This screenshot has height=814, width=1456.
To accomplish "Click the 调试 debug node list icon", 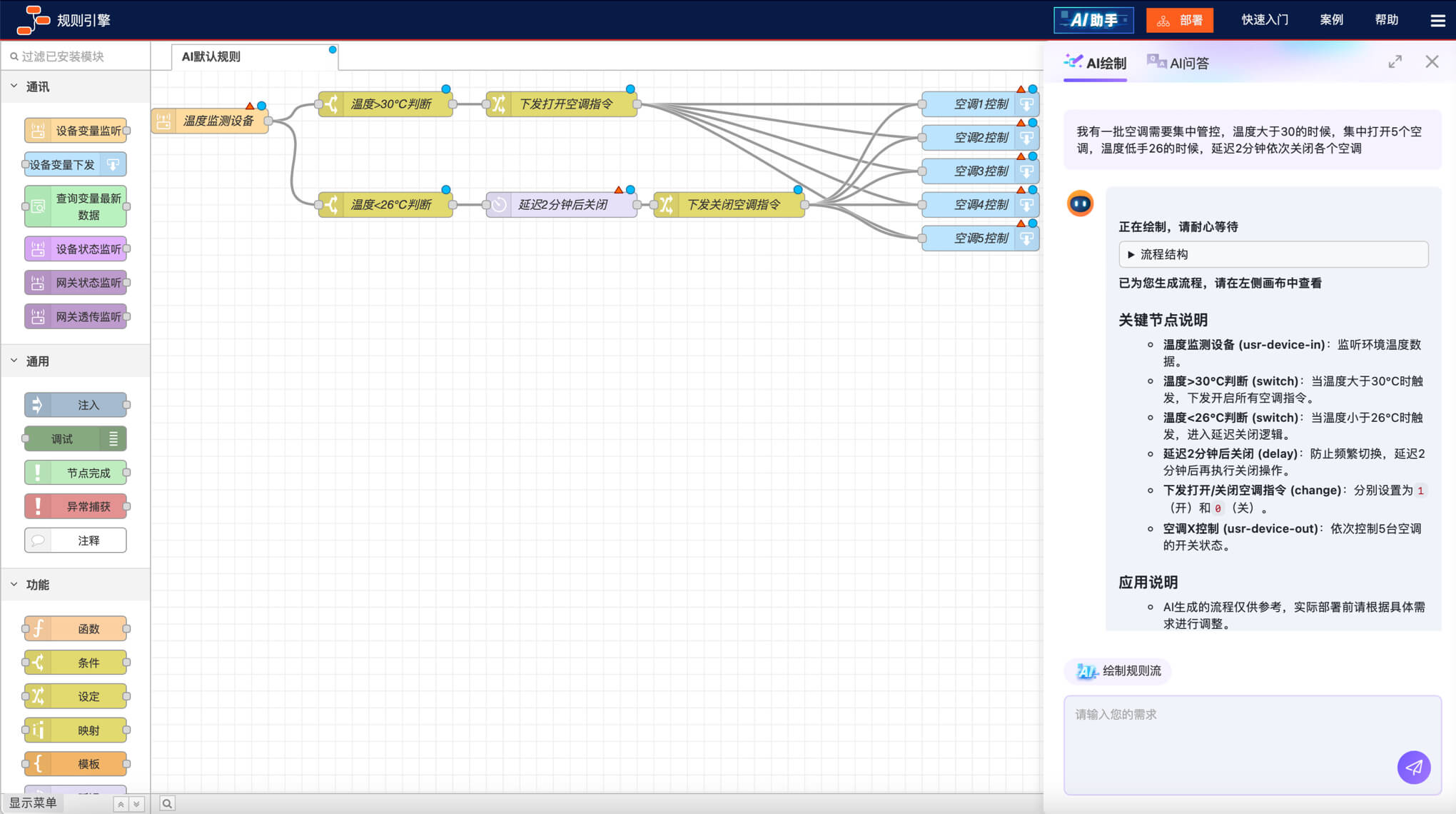I will pos(113,439).
